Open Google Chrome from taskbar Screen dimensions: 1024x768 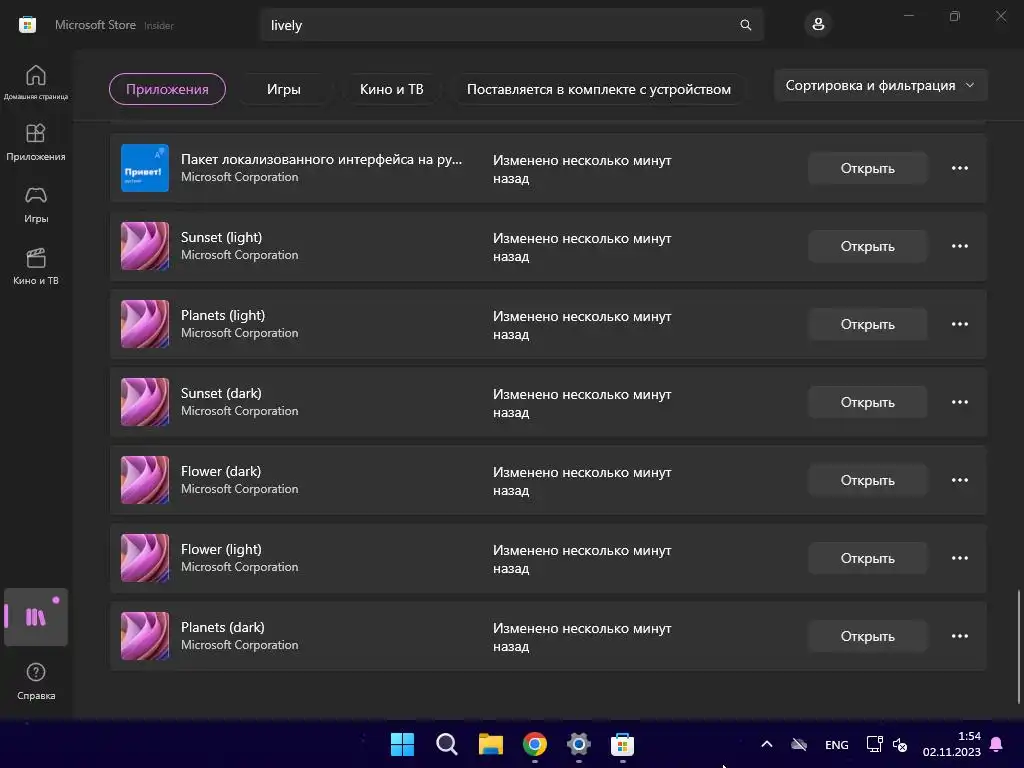[x=535, y=744]
